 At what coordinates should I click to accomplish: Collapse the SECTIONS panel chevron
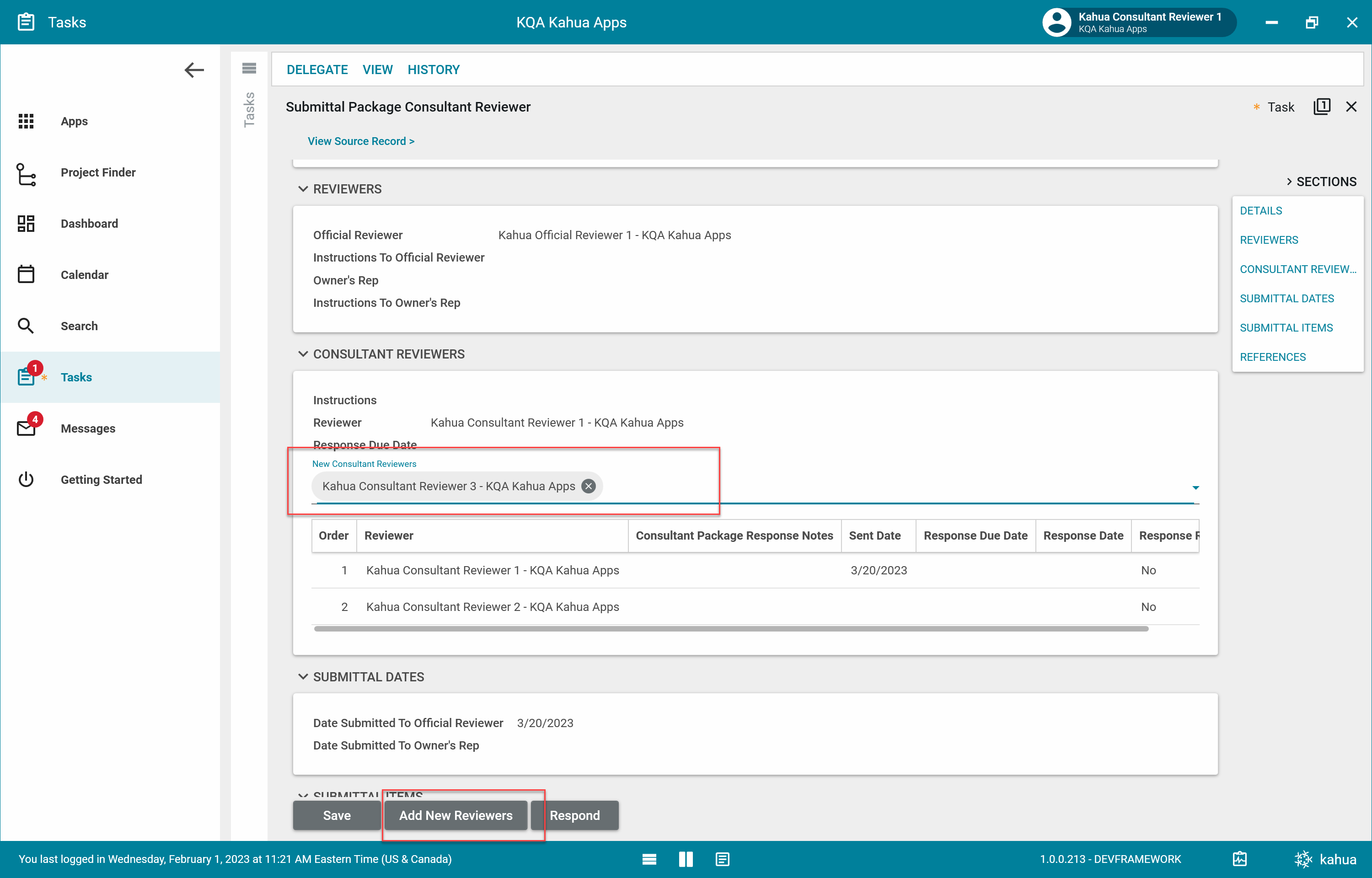click(x=1289, y=181)
